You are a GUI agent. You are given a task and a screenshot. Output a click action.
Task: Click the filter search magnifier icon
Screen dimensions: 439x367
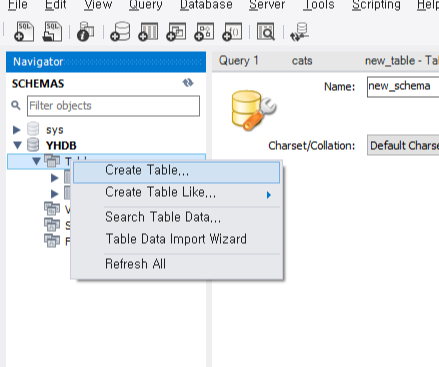(16, 105)
